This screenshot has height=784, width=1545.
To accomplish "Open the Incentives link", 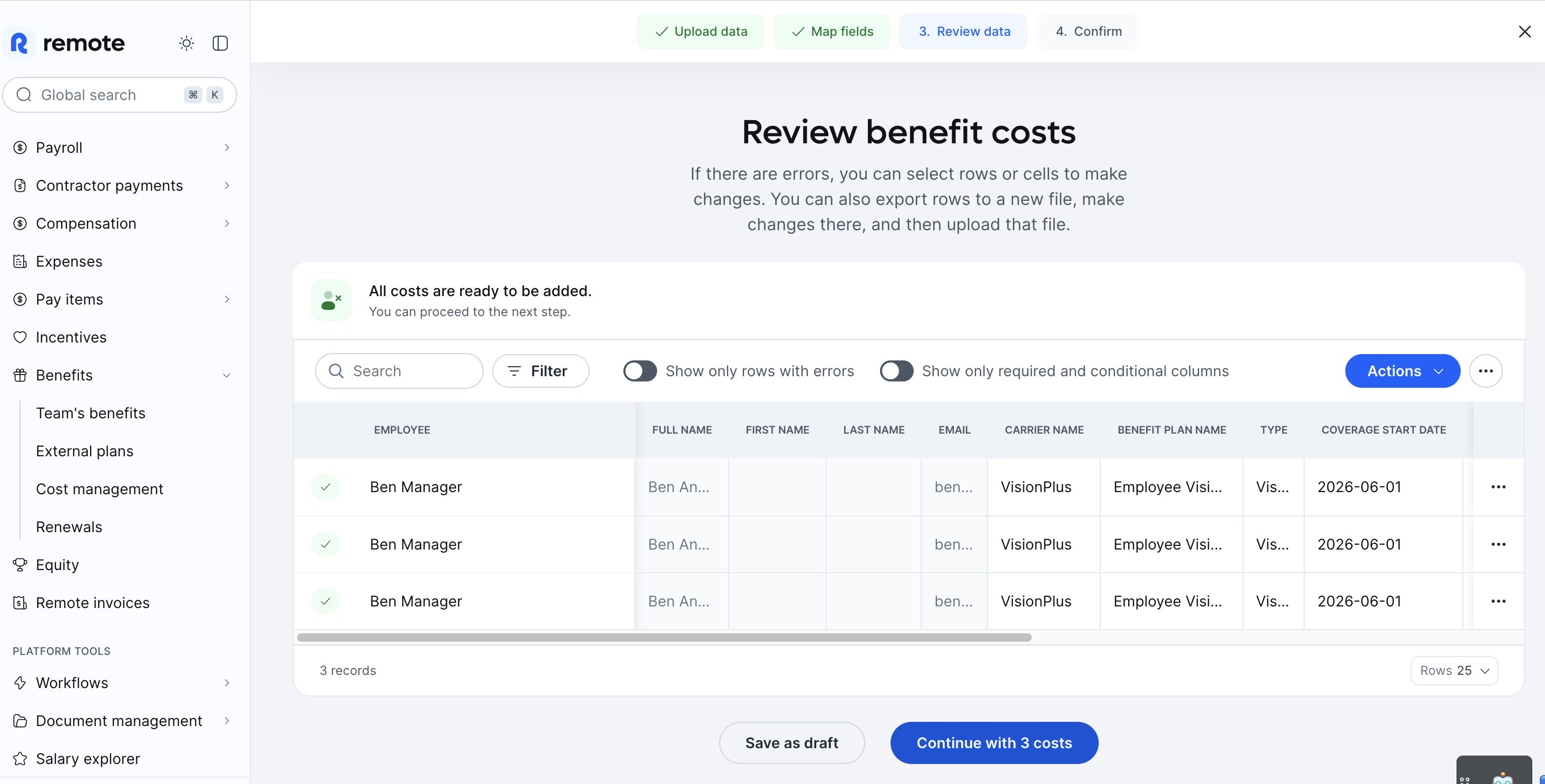I will point(71,337).
